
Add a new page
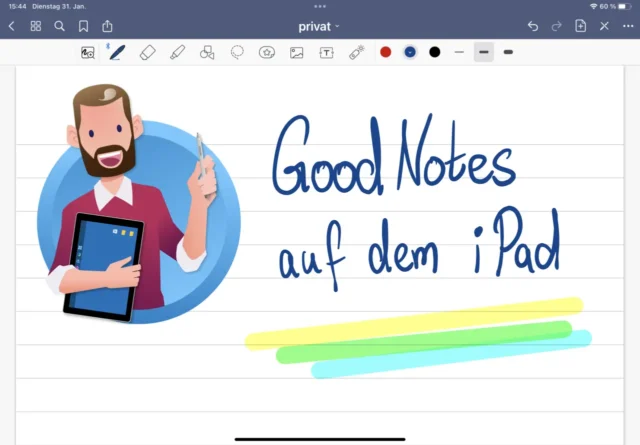pyautogui.click(x=581, y=25)
